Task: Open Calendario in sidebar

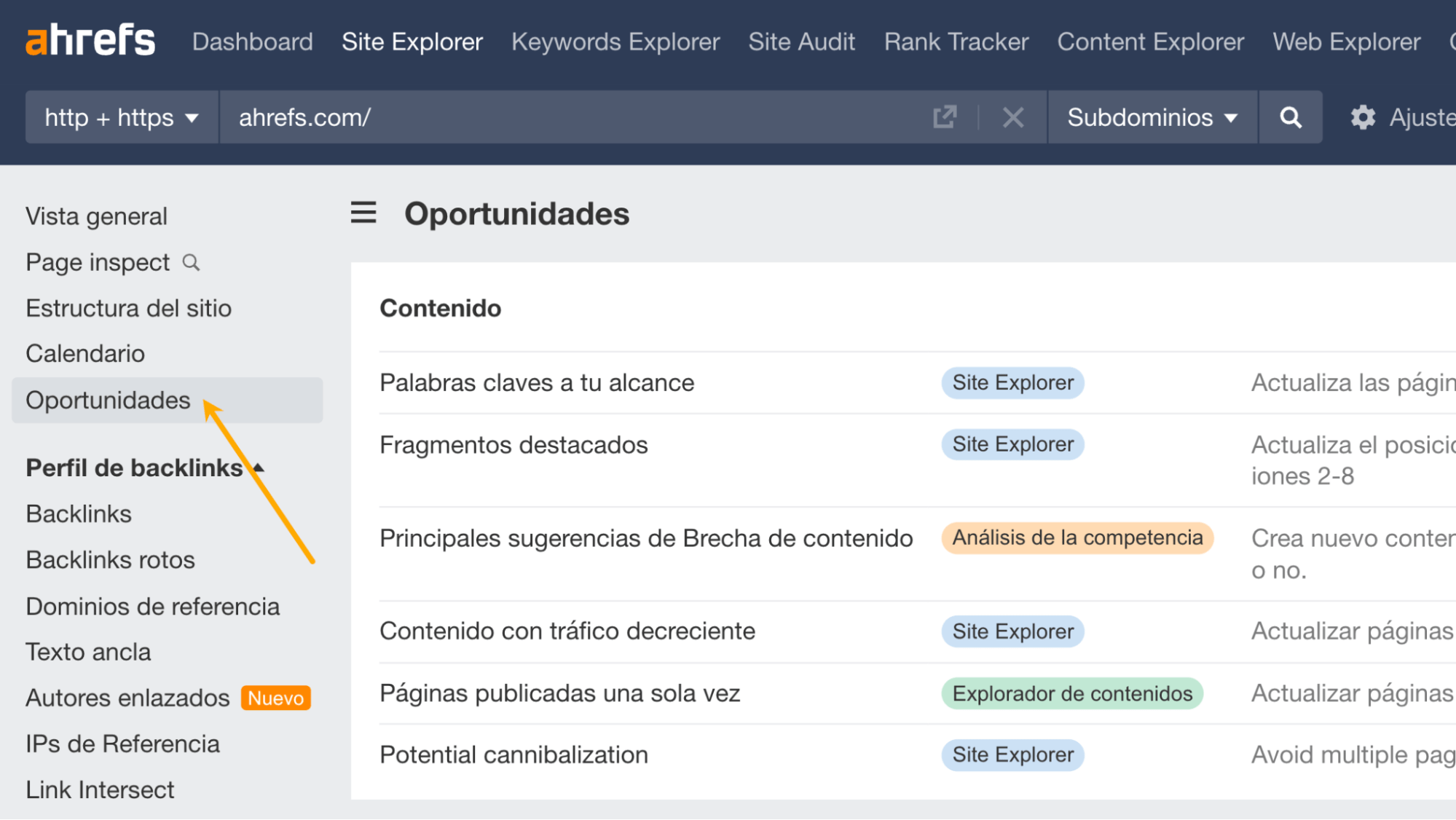Action: pyautogui.click(x=85, y=353)
